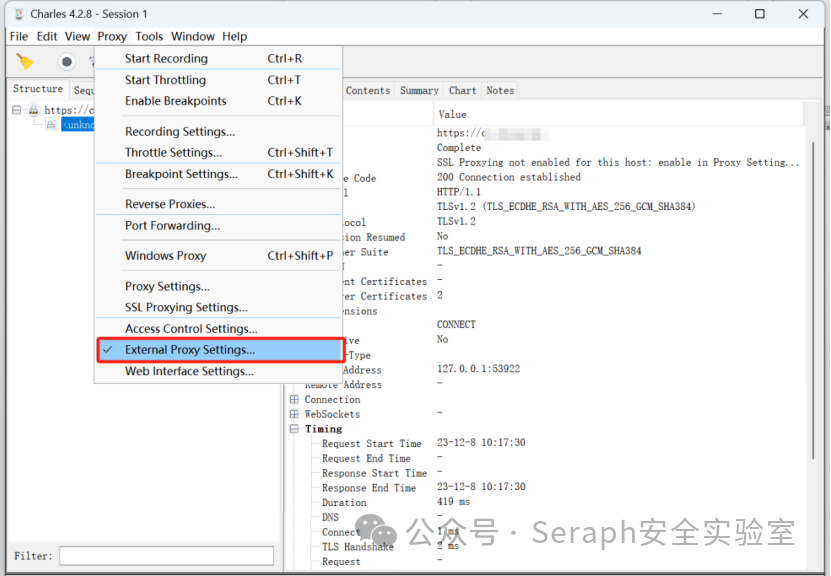Toggle Windows Proxy menu item
Screen dimensions: 831x576
pyautogui.click(x=219, y=256)
